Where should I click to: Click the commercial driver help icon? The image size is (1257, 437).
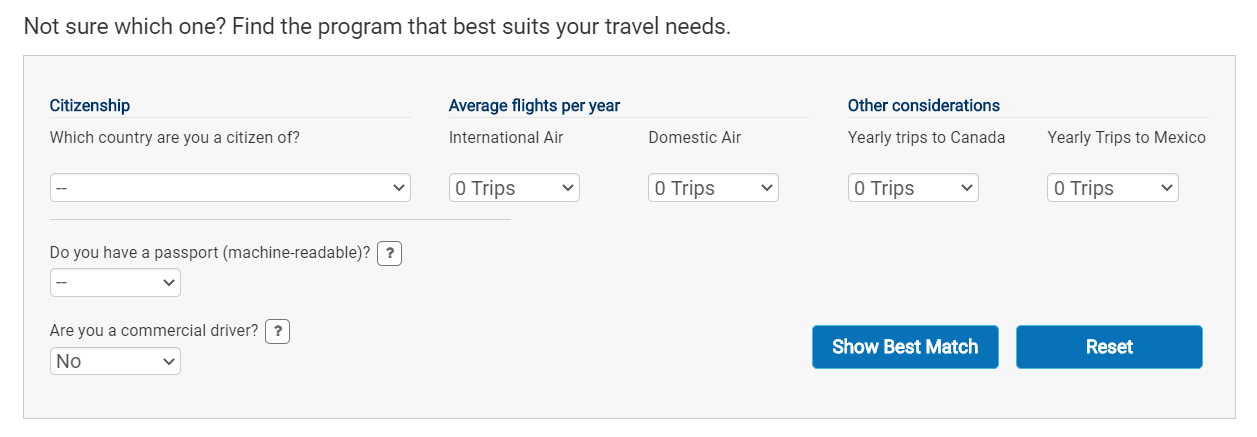coord(278,331)
